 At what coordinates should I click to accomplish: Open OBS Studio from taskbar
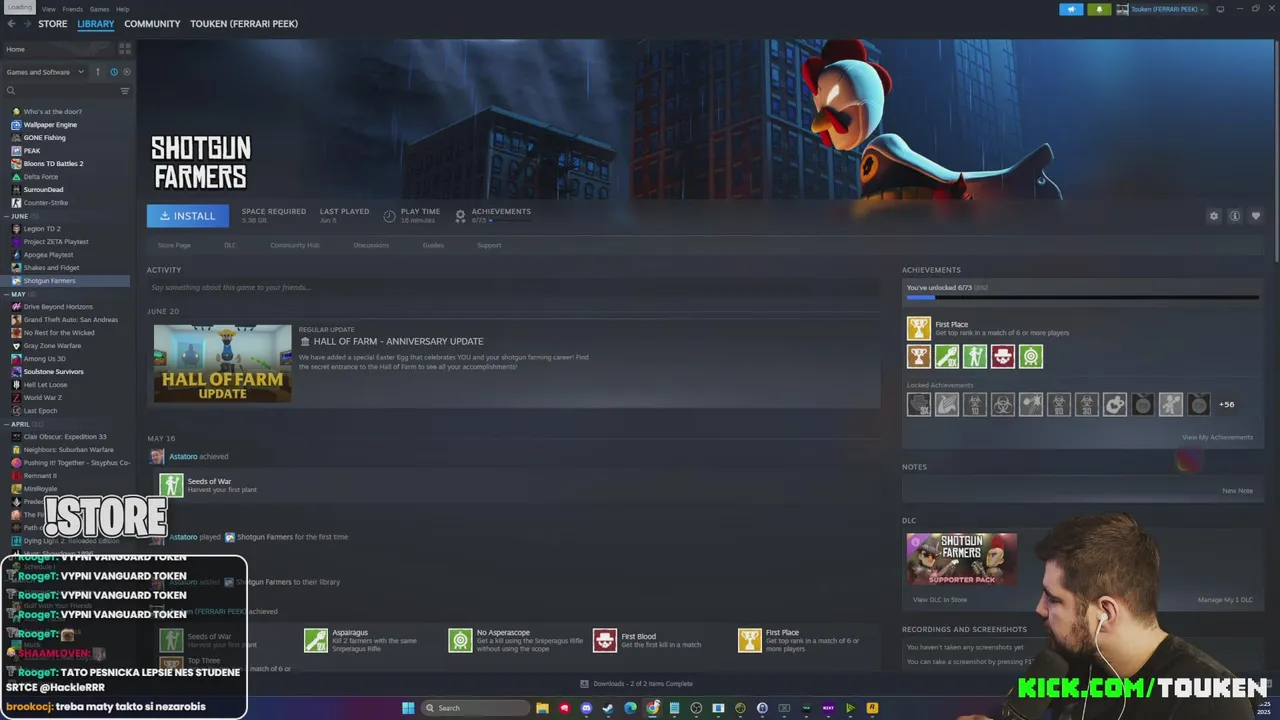point(696,708)
